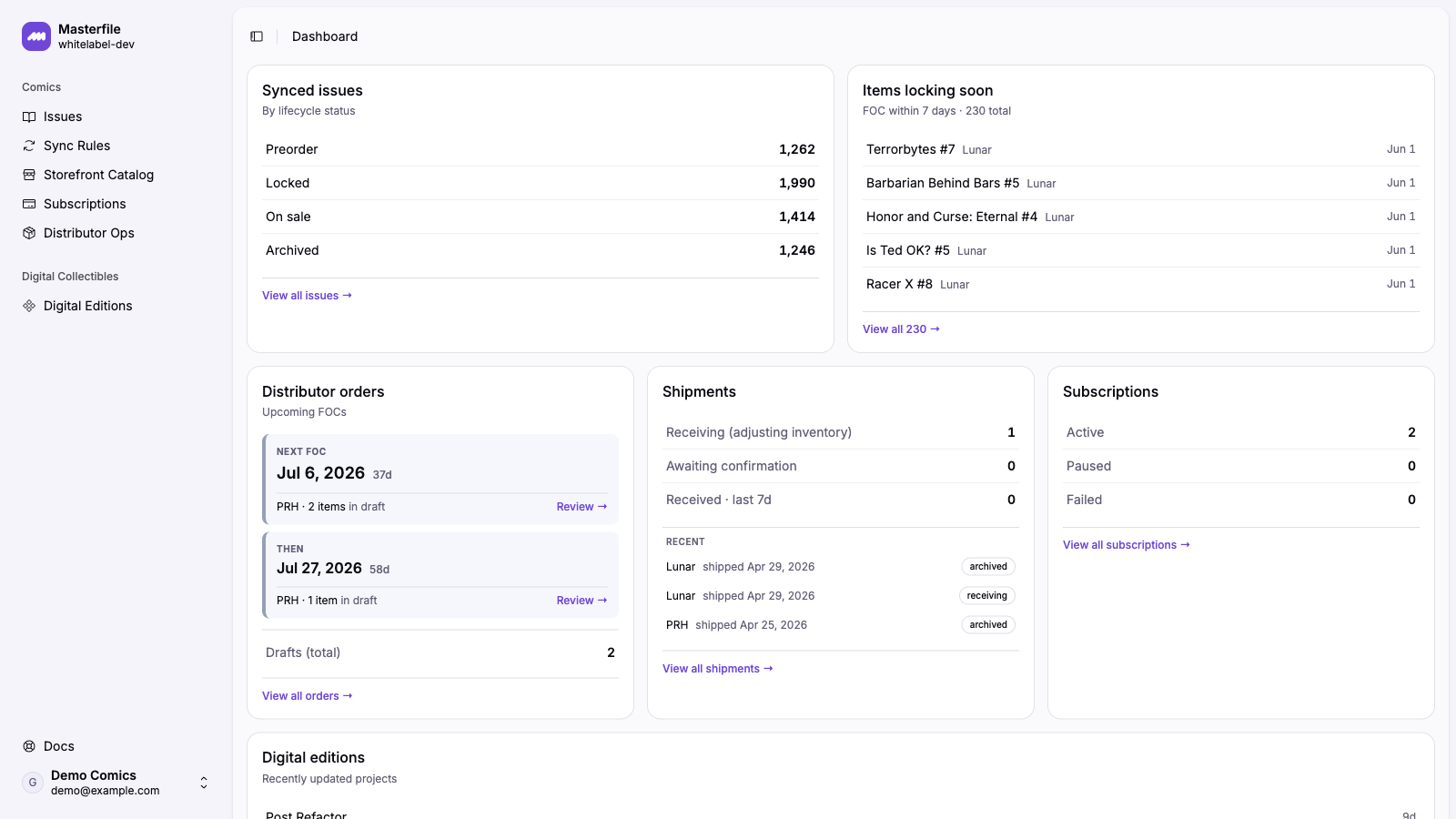
Task: Follow the View all issues link
Action: pyautogui.click(x=307, y=296)
